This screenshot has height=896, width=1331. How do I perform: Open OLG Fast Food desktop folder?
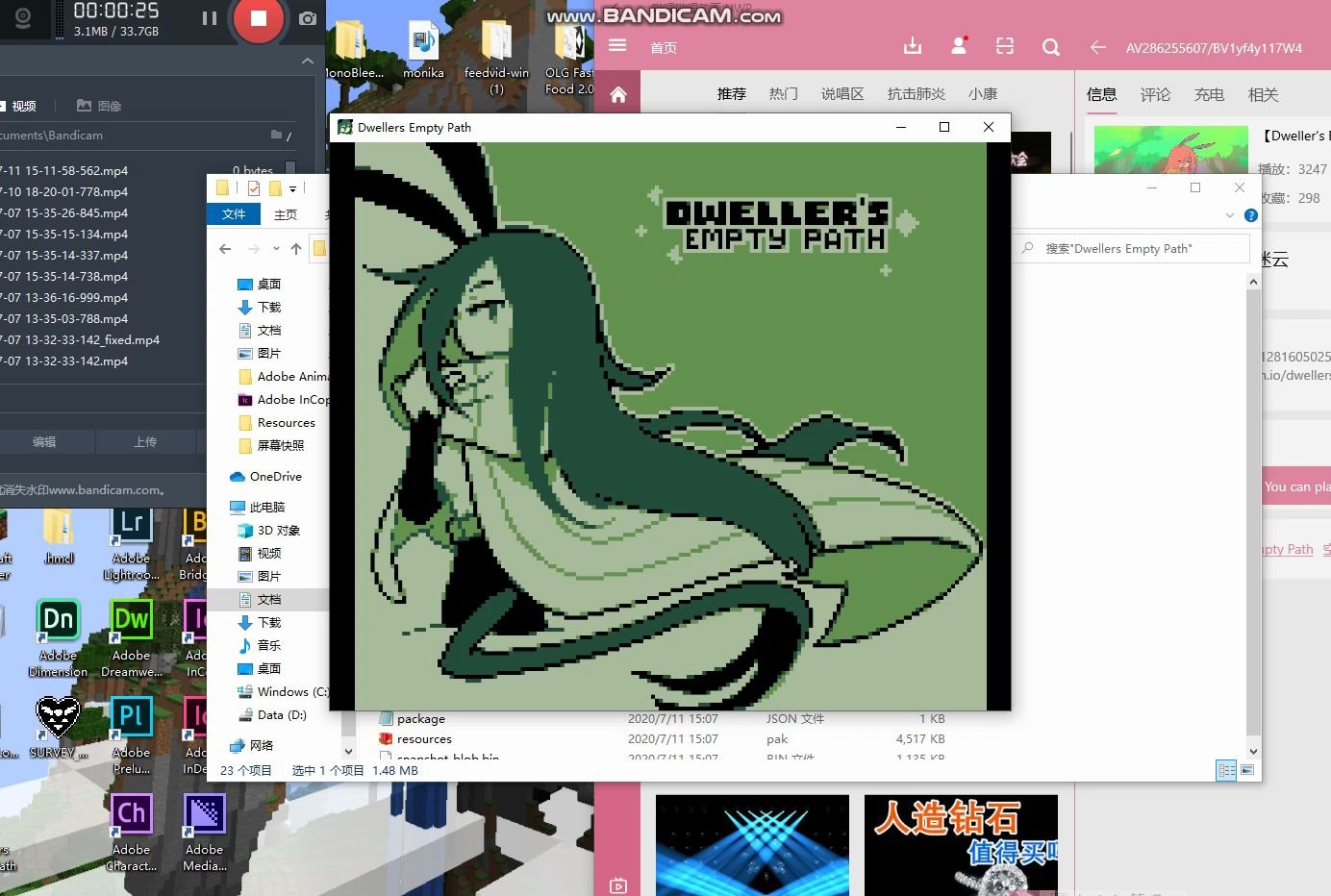click(569, 58)
